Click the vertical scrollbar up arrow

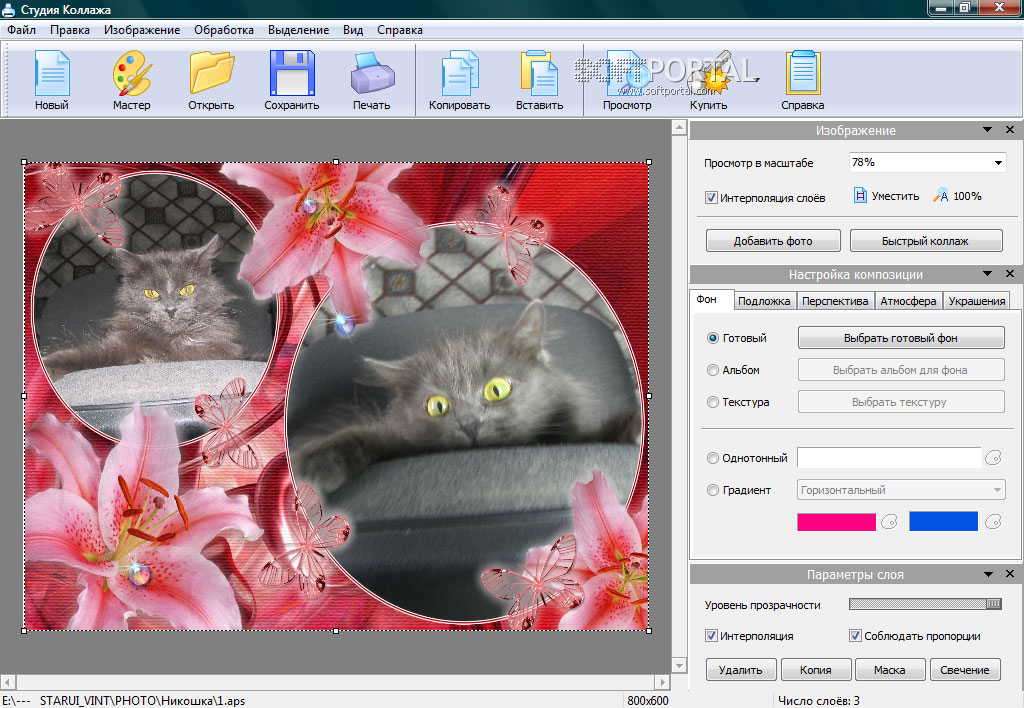coord(679,127)
